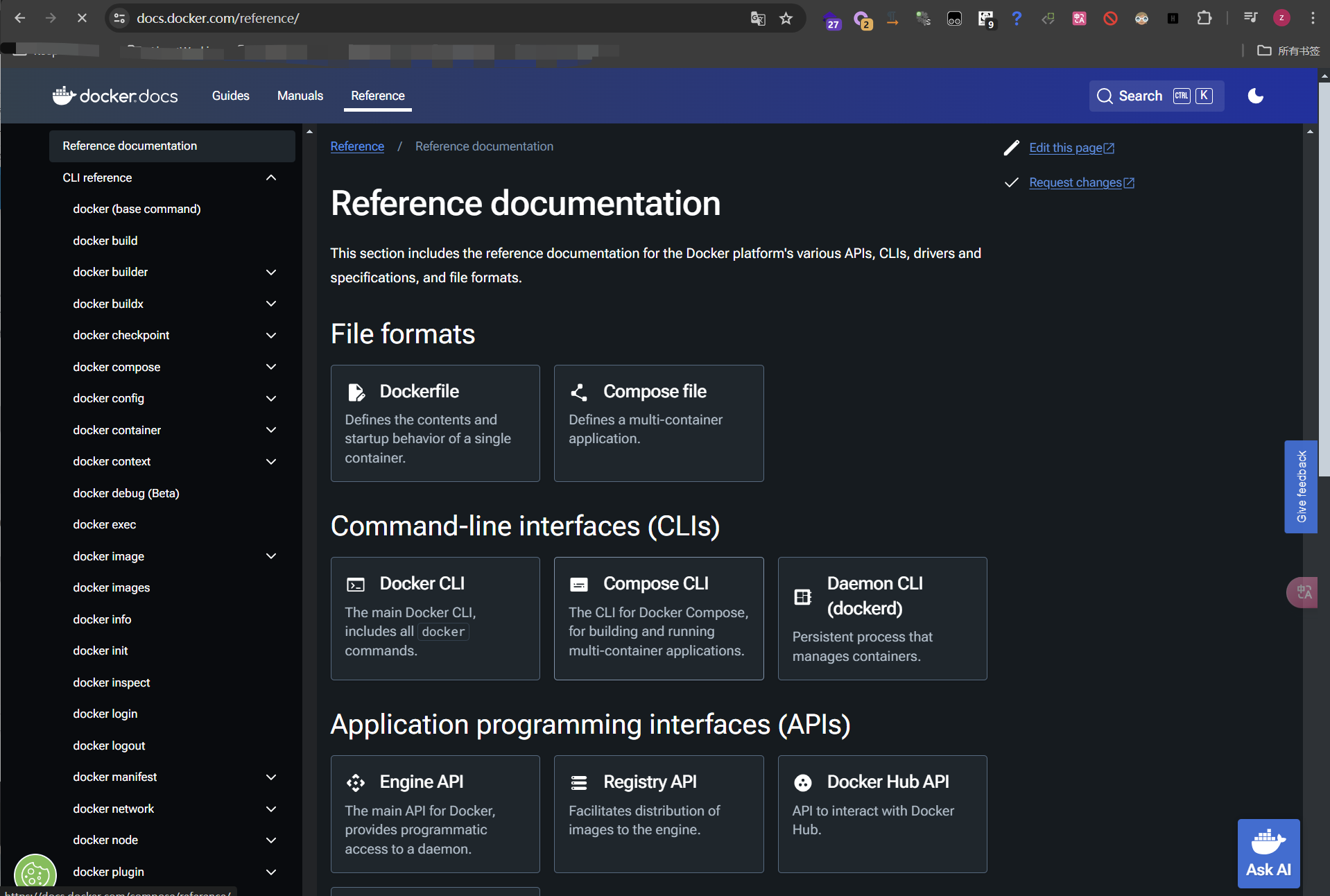Click the Reference breadcrumb link

click(357, 146)
